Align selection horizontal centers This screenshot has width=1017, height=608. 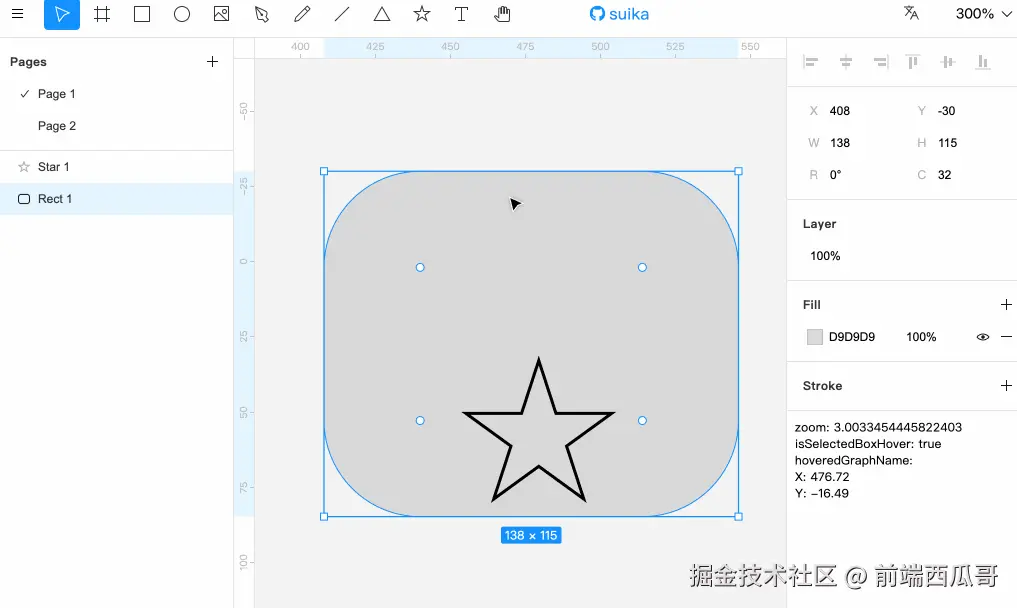tap(846, 62)
